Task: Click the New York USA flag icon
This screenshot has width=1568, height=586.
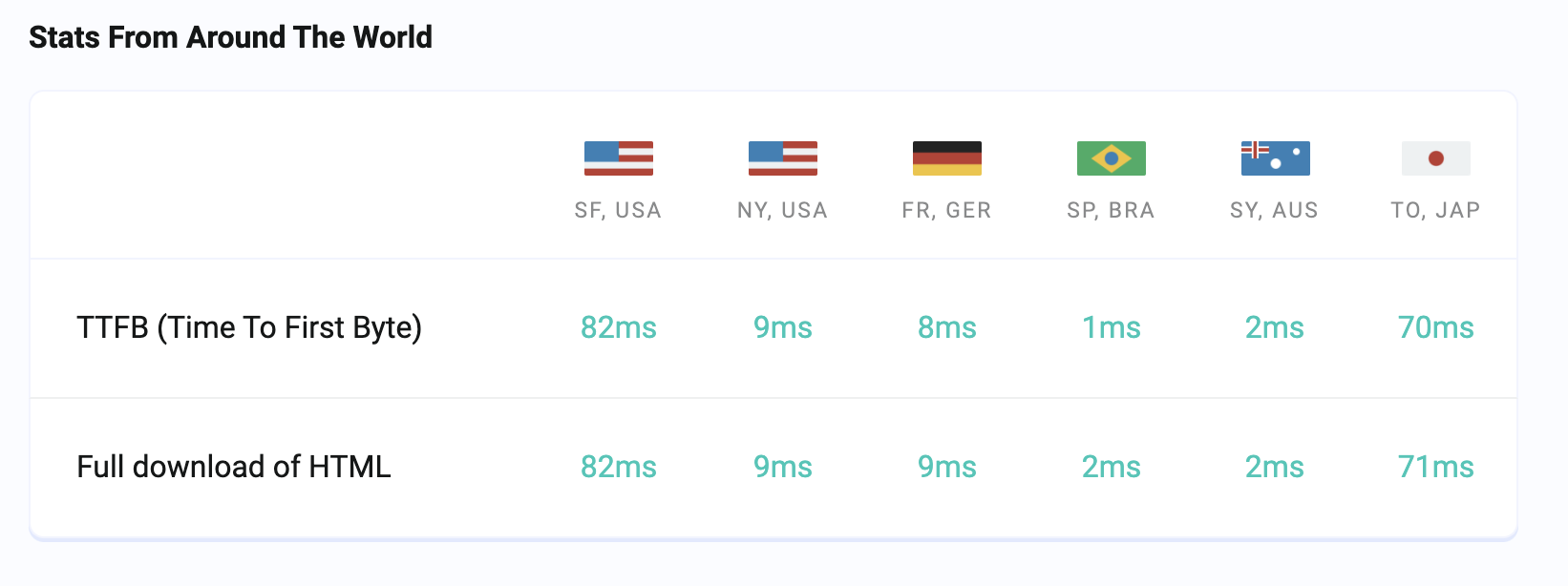Action: (783, 158)
